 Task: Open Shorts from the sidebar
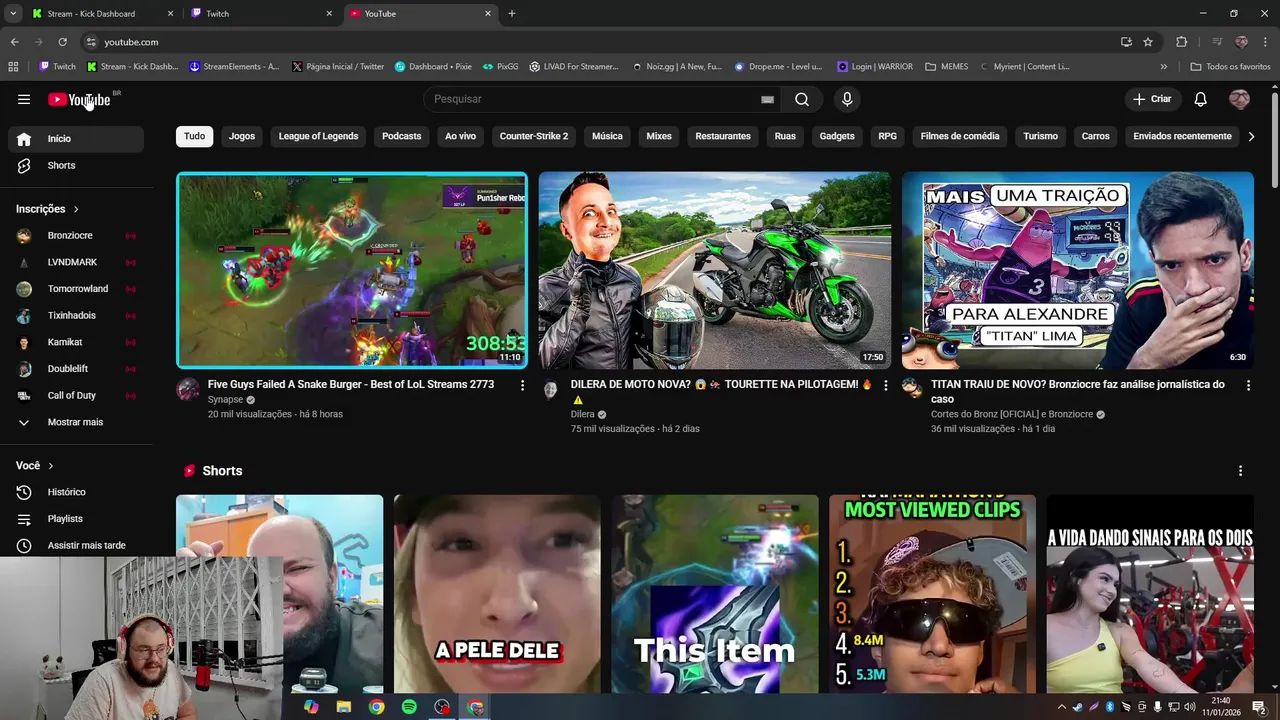point(76,165)
